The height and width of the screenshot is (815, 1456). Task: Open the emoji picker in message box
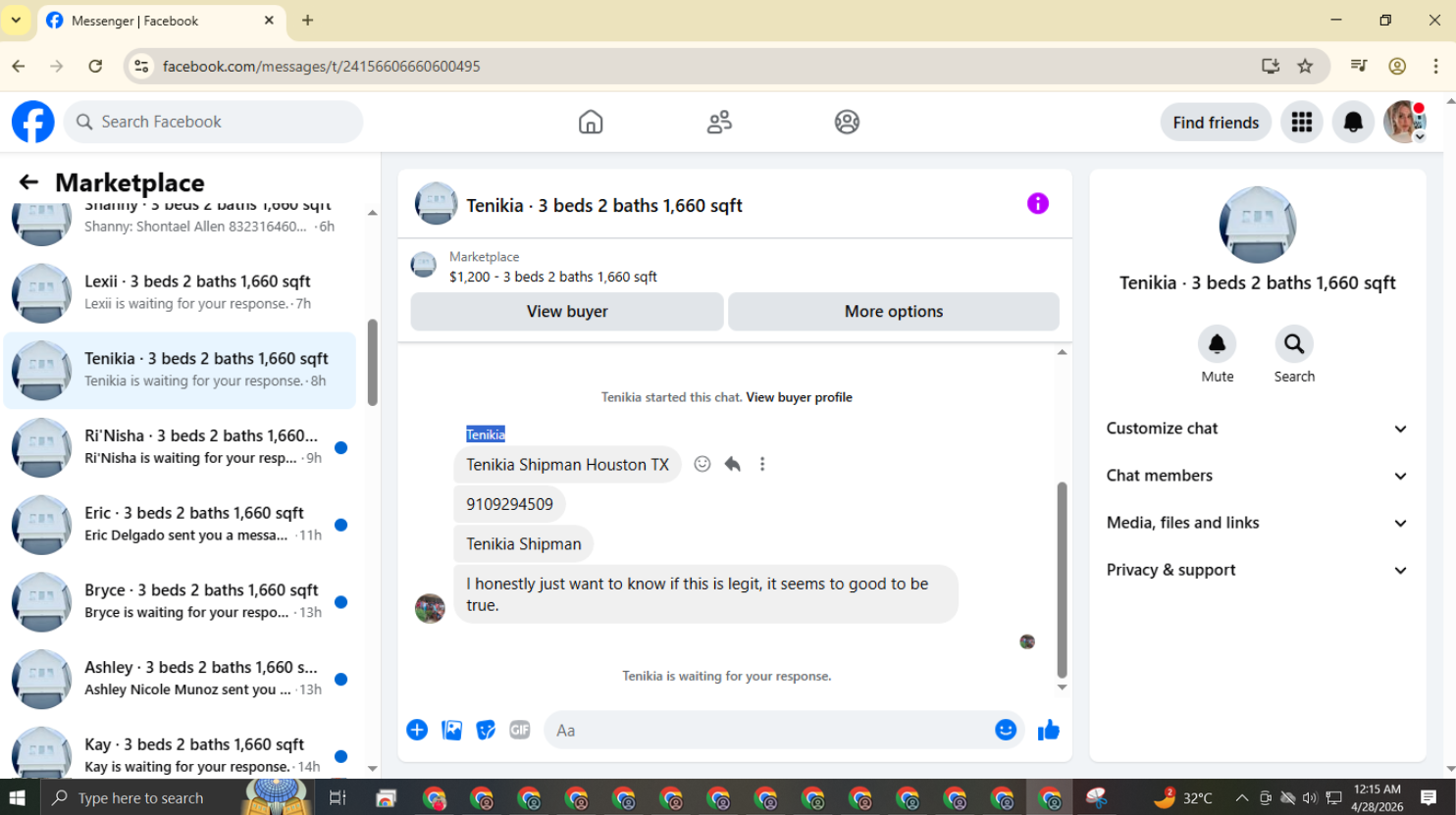[x=1006, y=730]
